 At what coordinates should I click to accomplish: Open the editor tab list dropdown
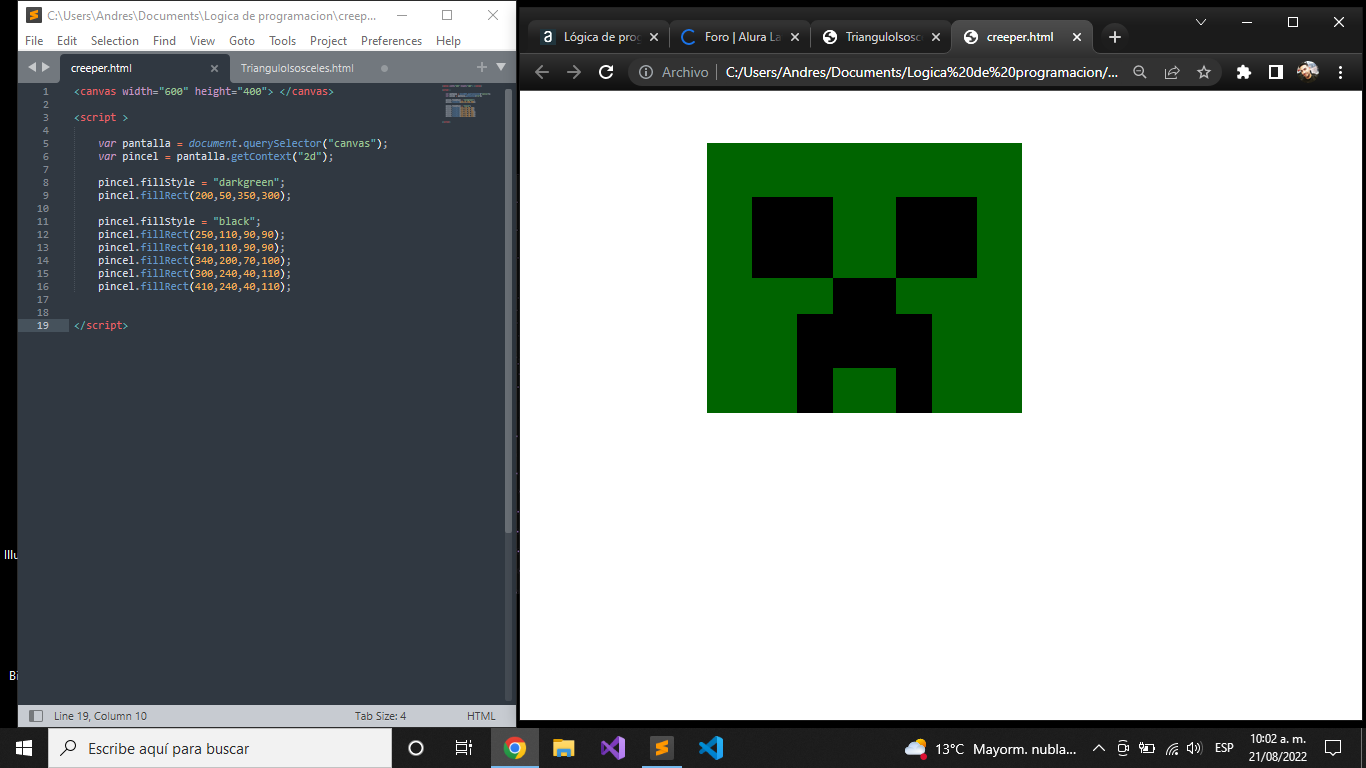point(501,67)
